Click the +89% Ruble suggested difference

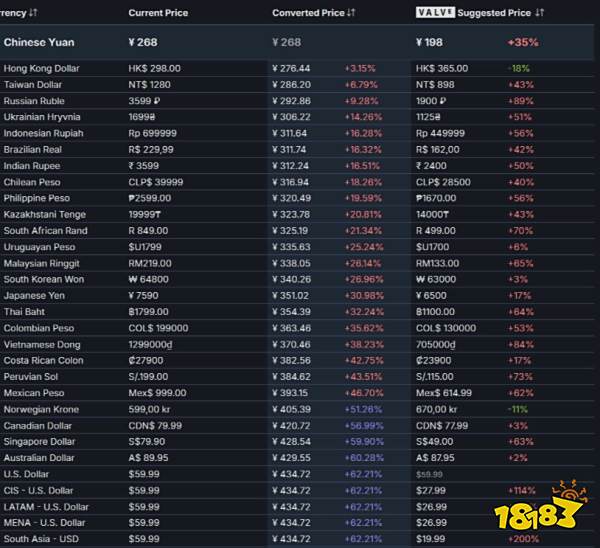520,101
